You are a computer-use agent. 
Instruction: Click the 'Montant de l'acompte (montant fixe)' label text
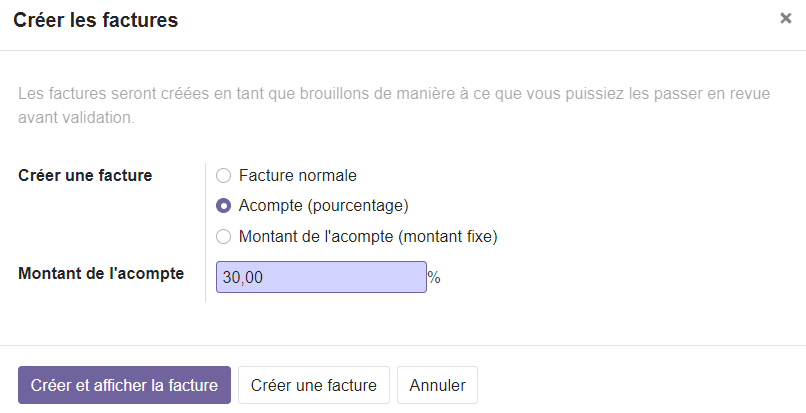pyautogui.click(x=368, y=237)
